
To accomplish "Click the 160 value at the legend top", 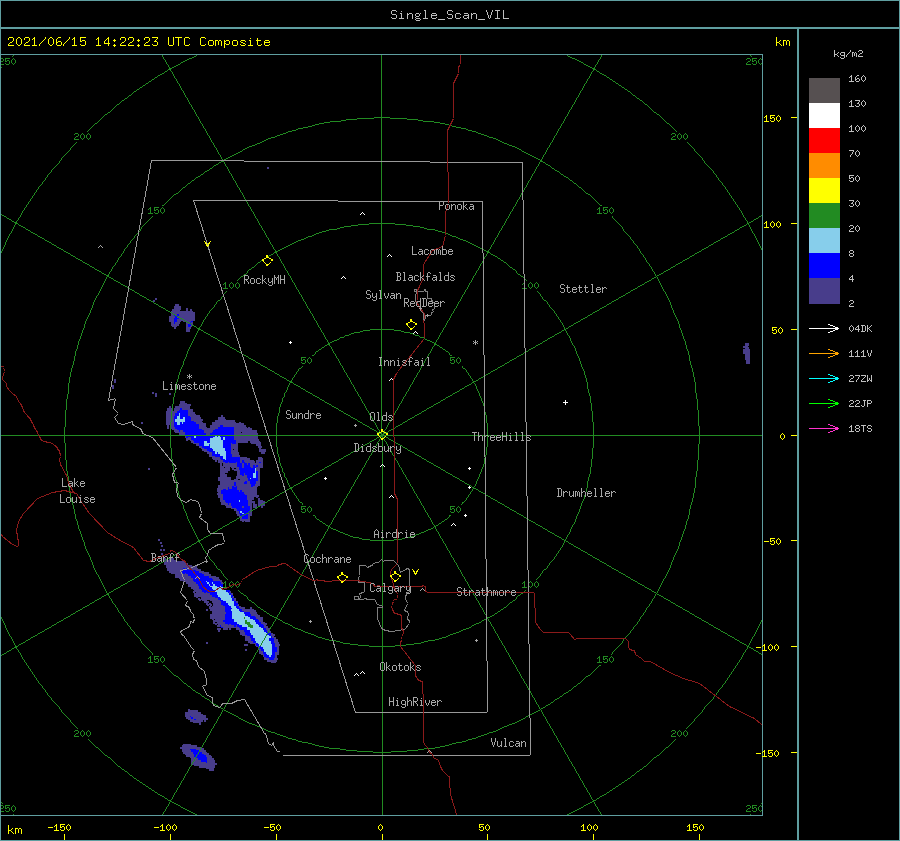I will click(x=857, y=79).
